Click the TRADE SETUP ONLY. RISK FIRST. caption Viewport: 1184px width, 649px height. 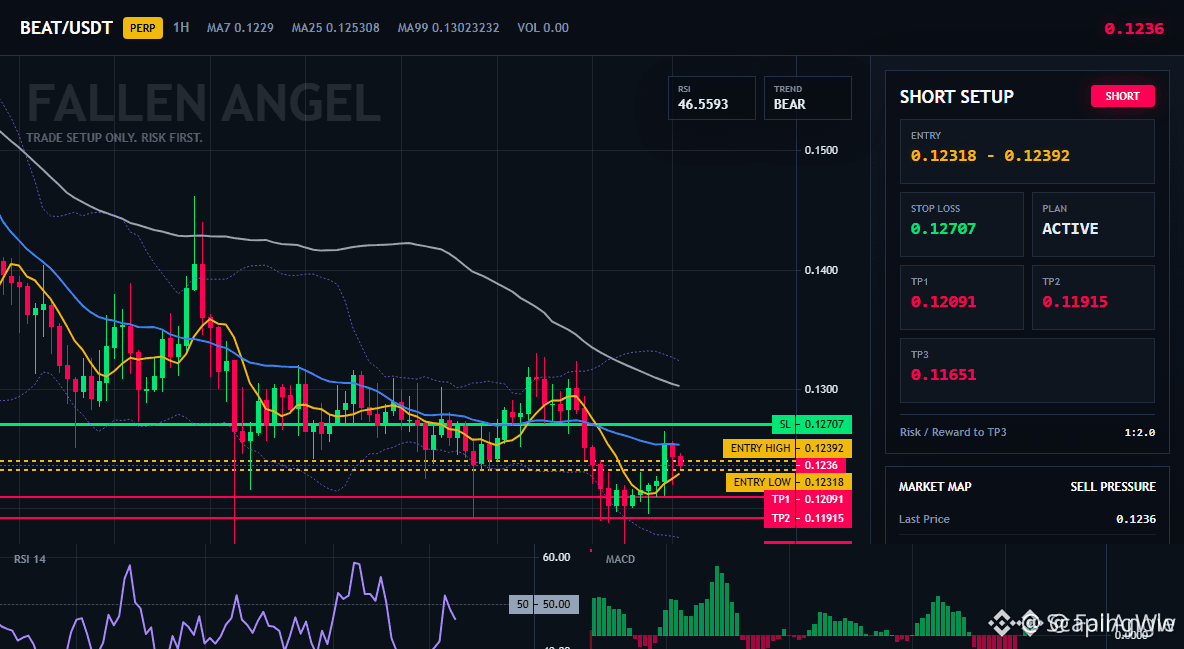coord(114,138)
